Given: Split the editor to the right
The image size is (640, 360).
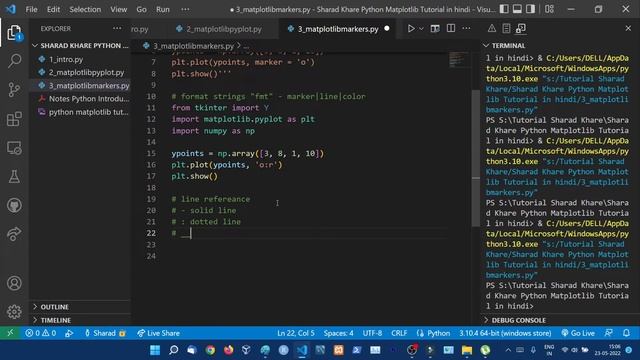Looking at the screenshot, I should pyautogui.click(x=451, y=29).
